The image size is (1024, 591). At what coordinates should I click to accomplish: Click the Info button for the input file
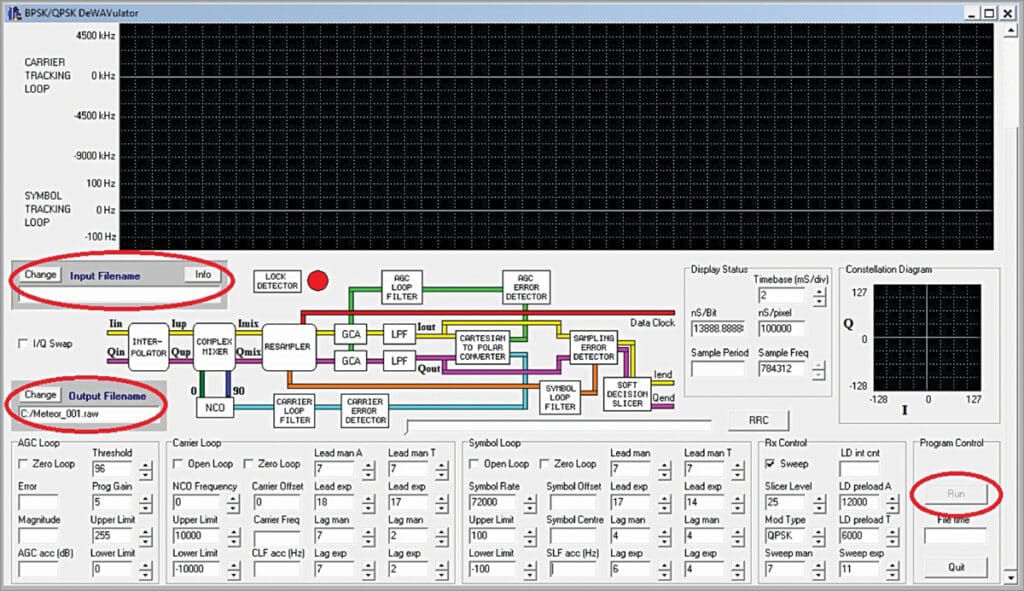pos(203,275)
